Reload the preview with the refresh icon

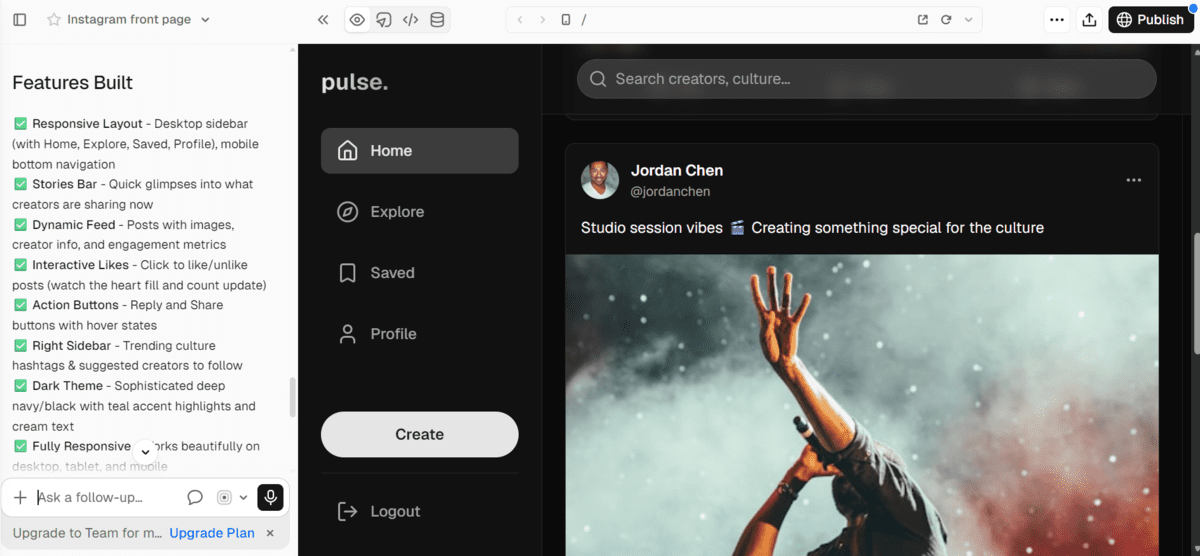(946, 20)
